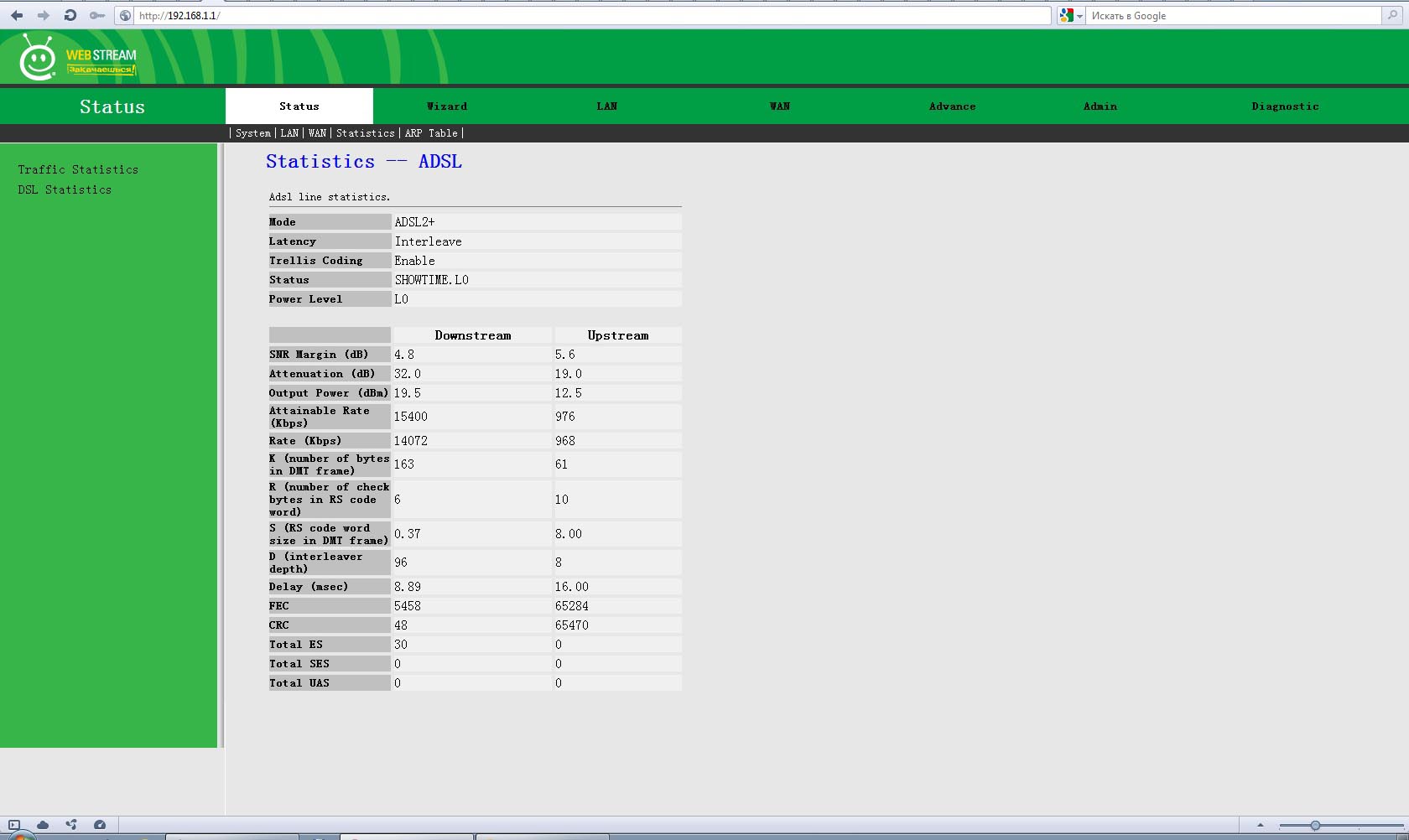This screenshot has width=1409, height=840.
Task: Open the panel toggle icon in status bar
Action: pos(13,825)
